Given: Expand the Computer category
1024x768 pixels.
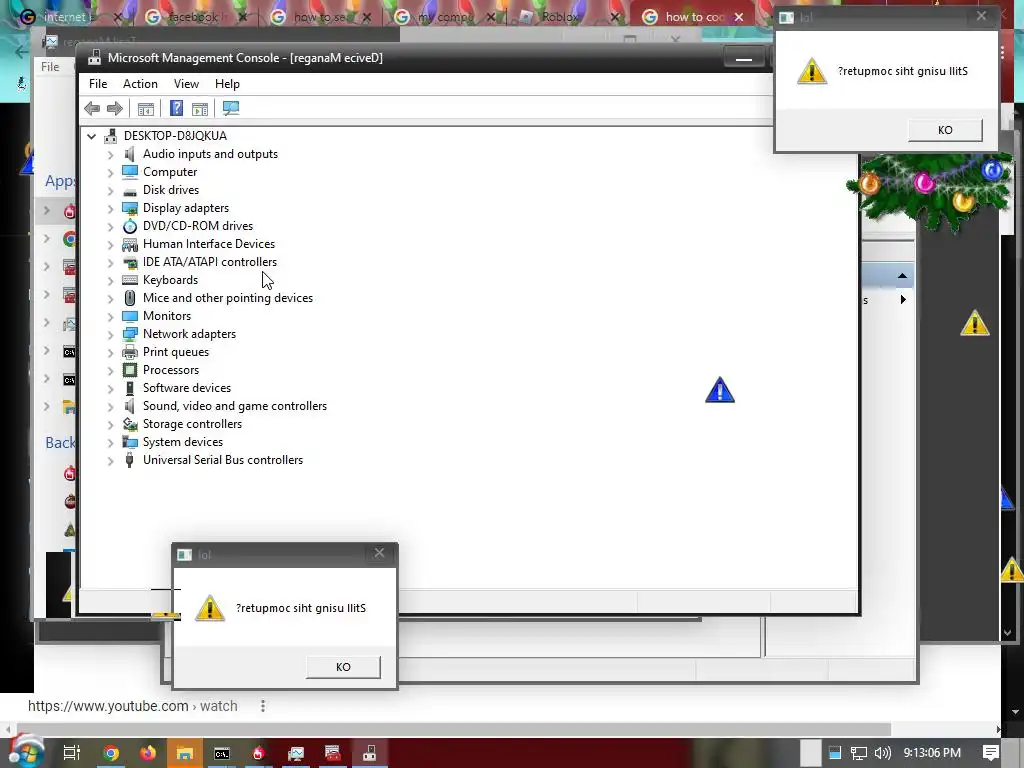Looking at the screenshot, I should [110, 172].
